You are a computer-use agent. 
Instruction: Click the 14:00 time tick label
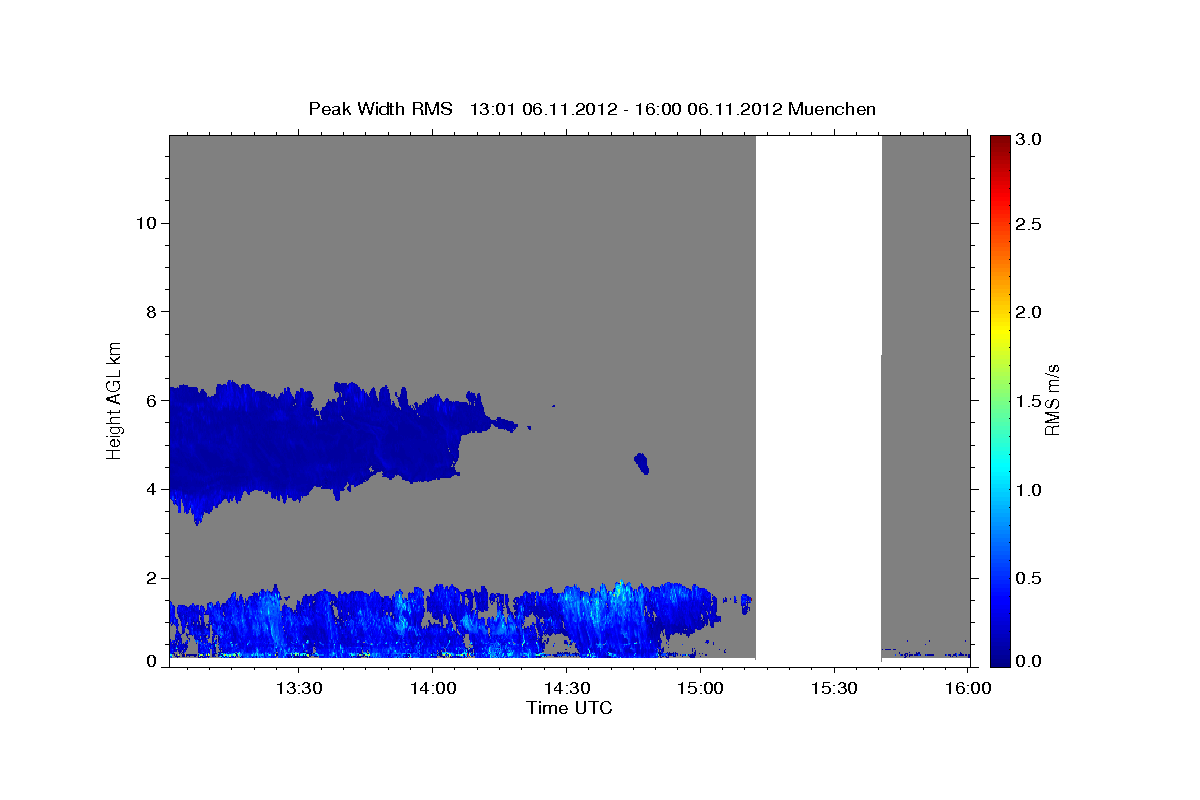point(433,688)
